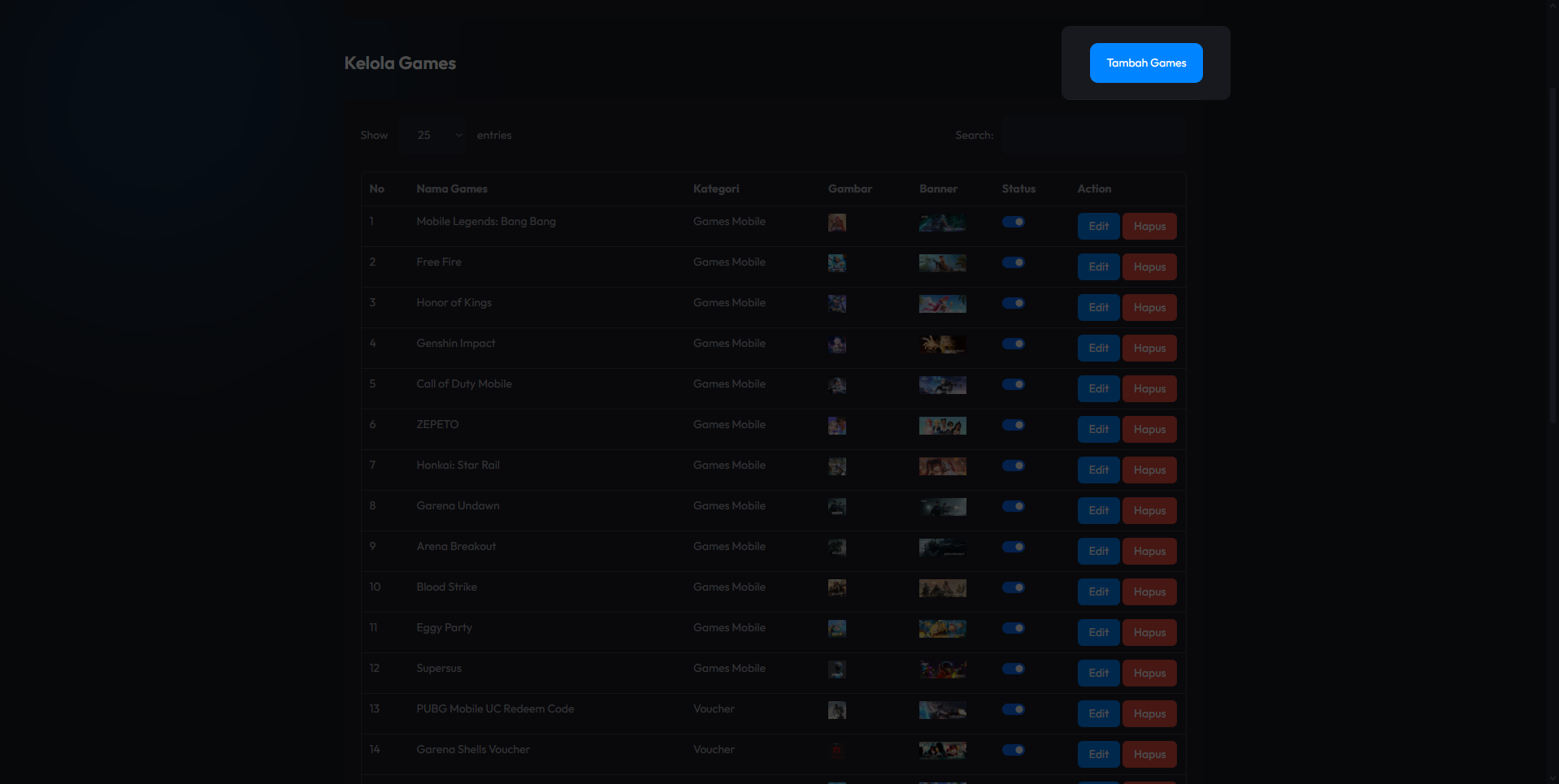
Task: Open the PUBG Mobile UC Gambar thumbnail
Action: (837, 710)
